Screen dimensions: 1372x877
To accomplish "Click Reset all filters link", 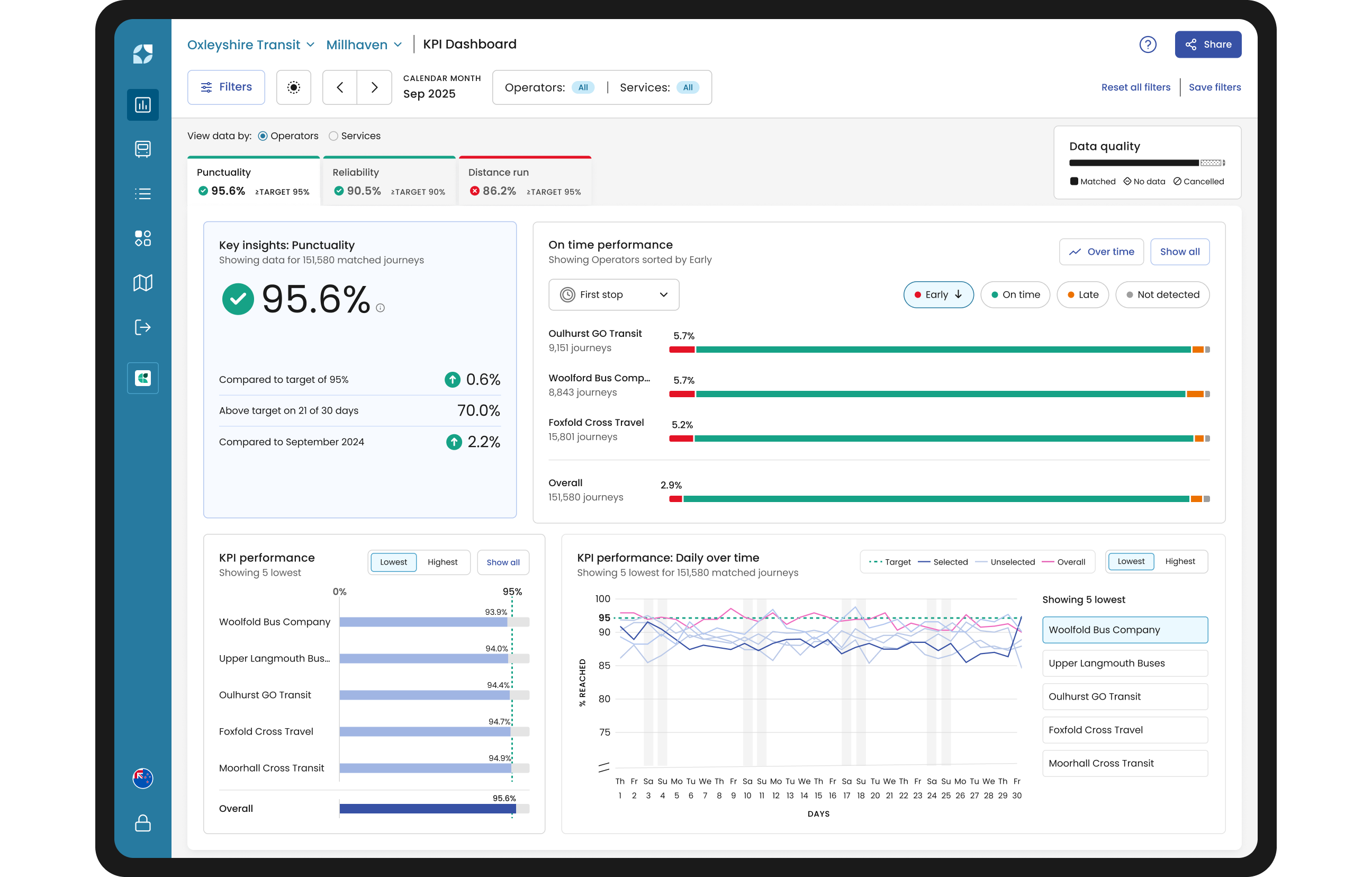I will tap(1135, 87).
